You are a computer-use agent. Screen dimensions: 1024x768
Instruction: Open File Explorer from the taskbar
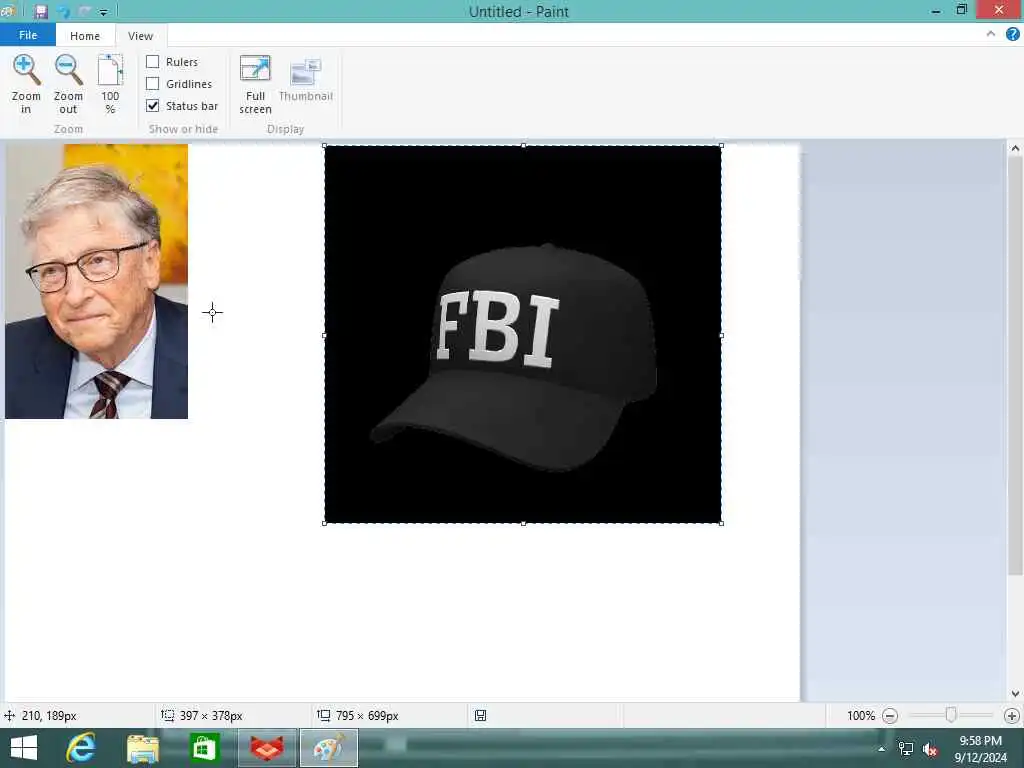pyautogui.click(x=142, y=748)
